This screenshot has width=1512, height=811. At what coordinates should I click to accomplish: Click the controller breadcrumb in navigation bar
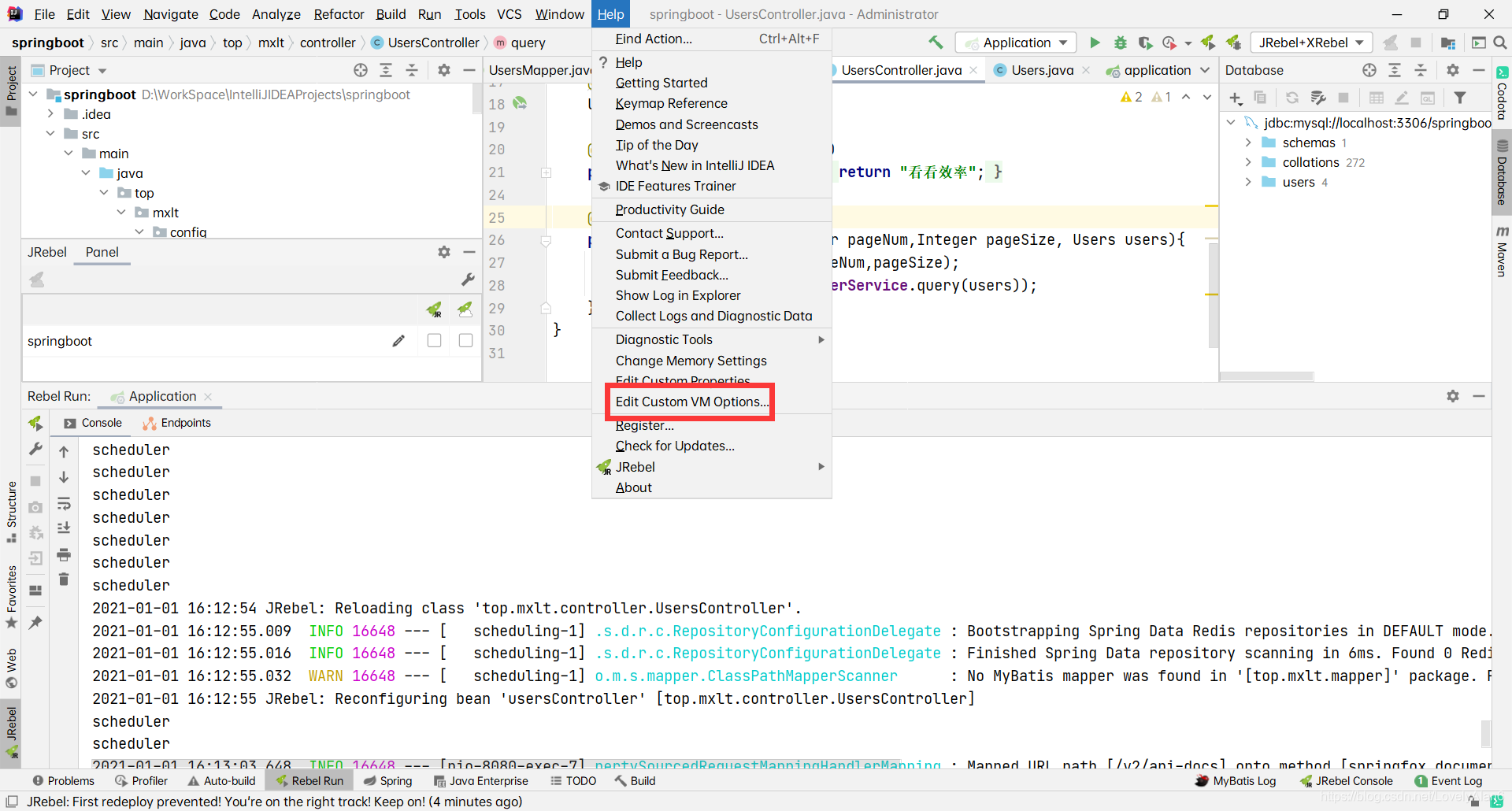tap(328, 43)
